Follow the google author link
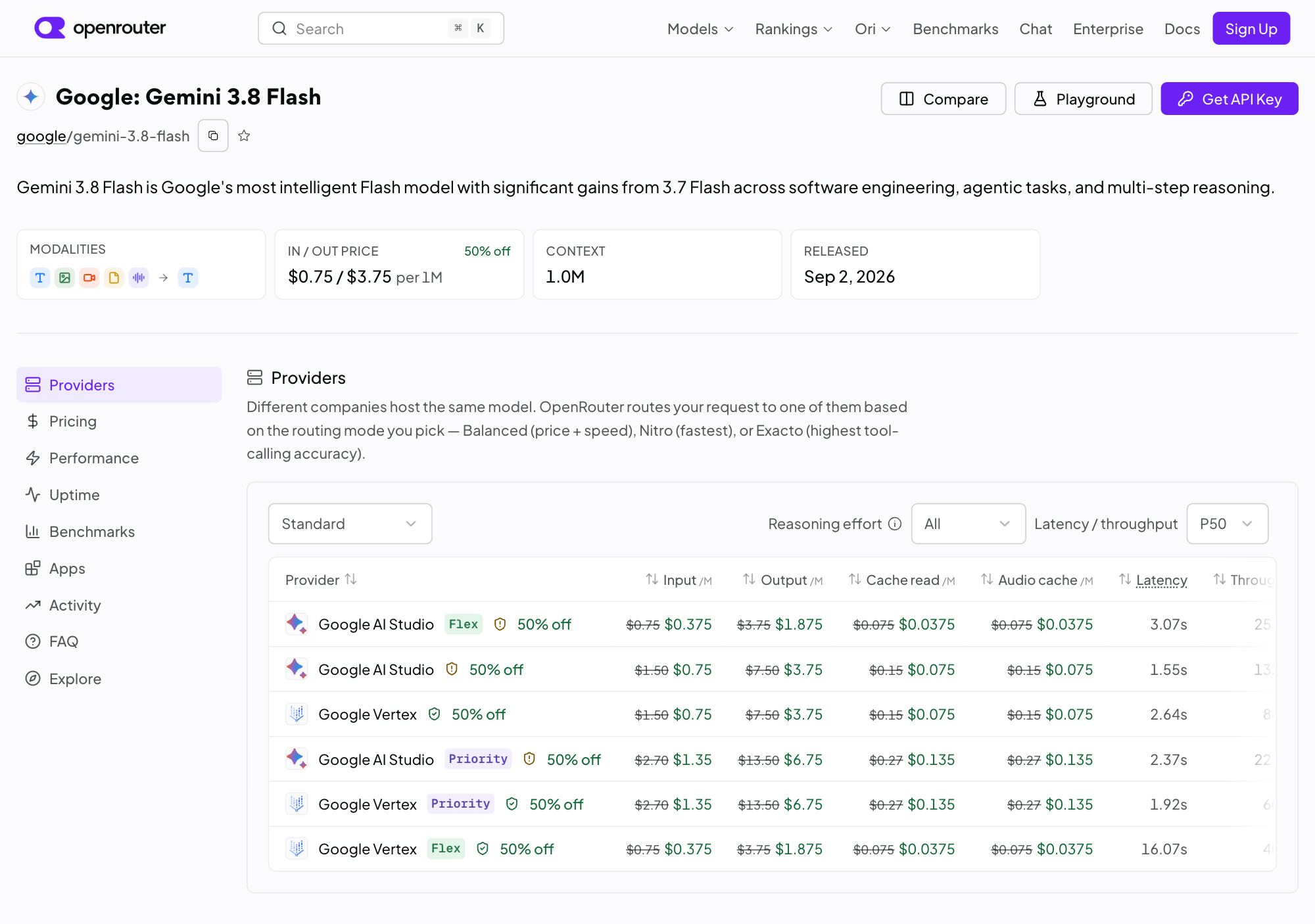Screen dimensions: 1315x924 pyautogui.click(x=41, y=136)
